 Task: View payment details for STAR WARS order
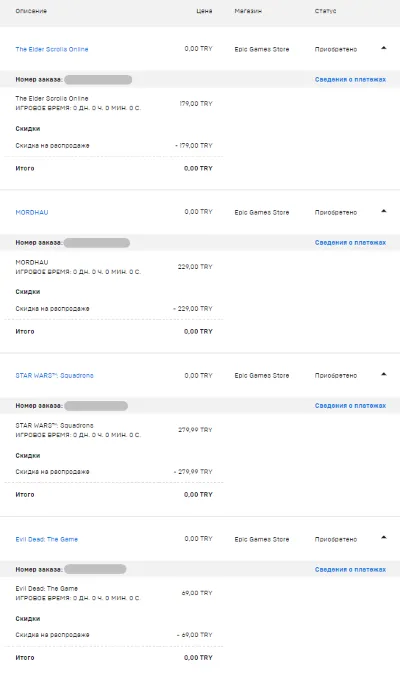350,406
